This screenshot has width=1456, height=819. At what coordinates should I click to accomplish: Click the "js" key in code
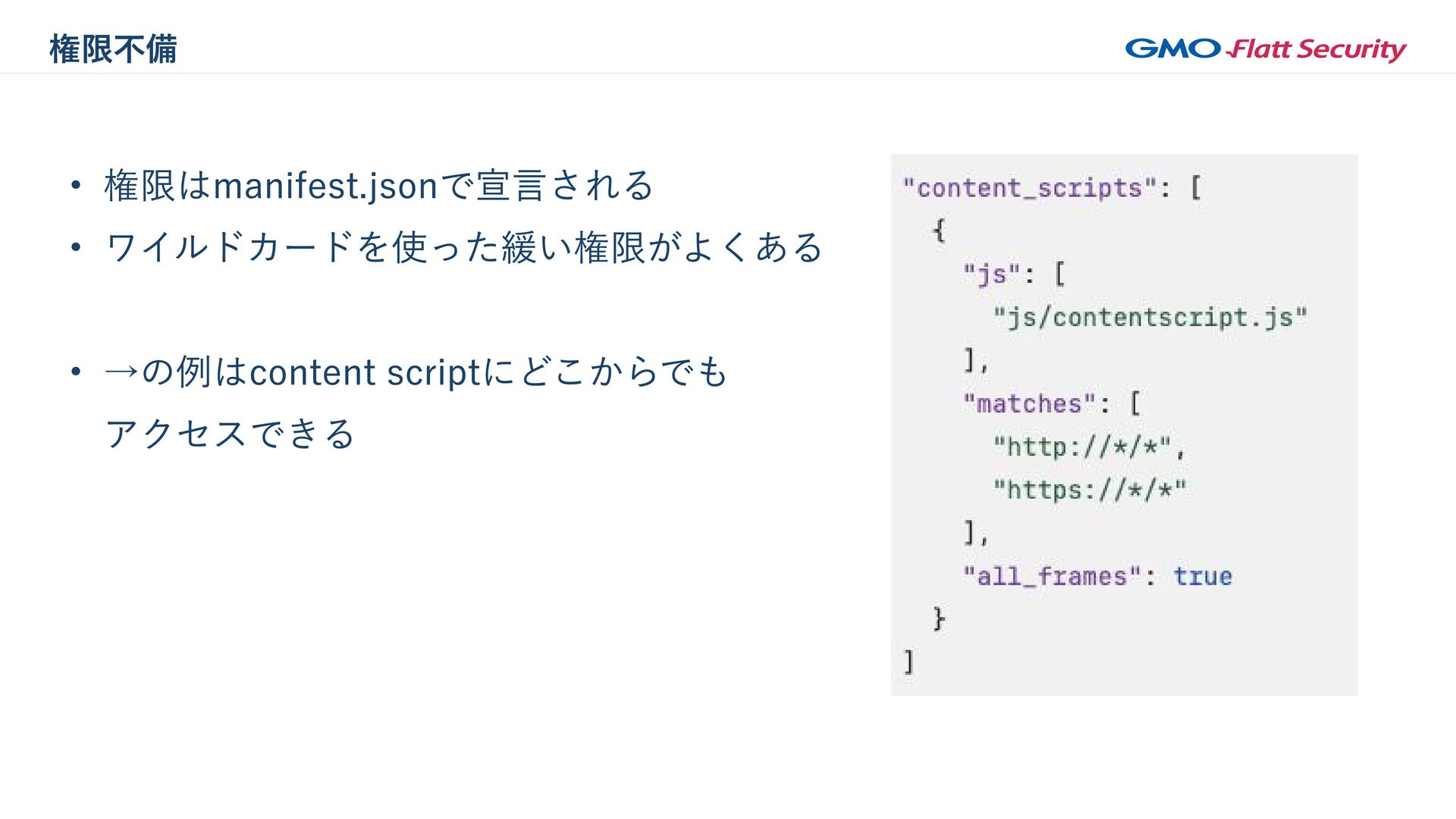coord(990,274)
